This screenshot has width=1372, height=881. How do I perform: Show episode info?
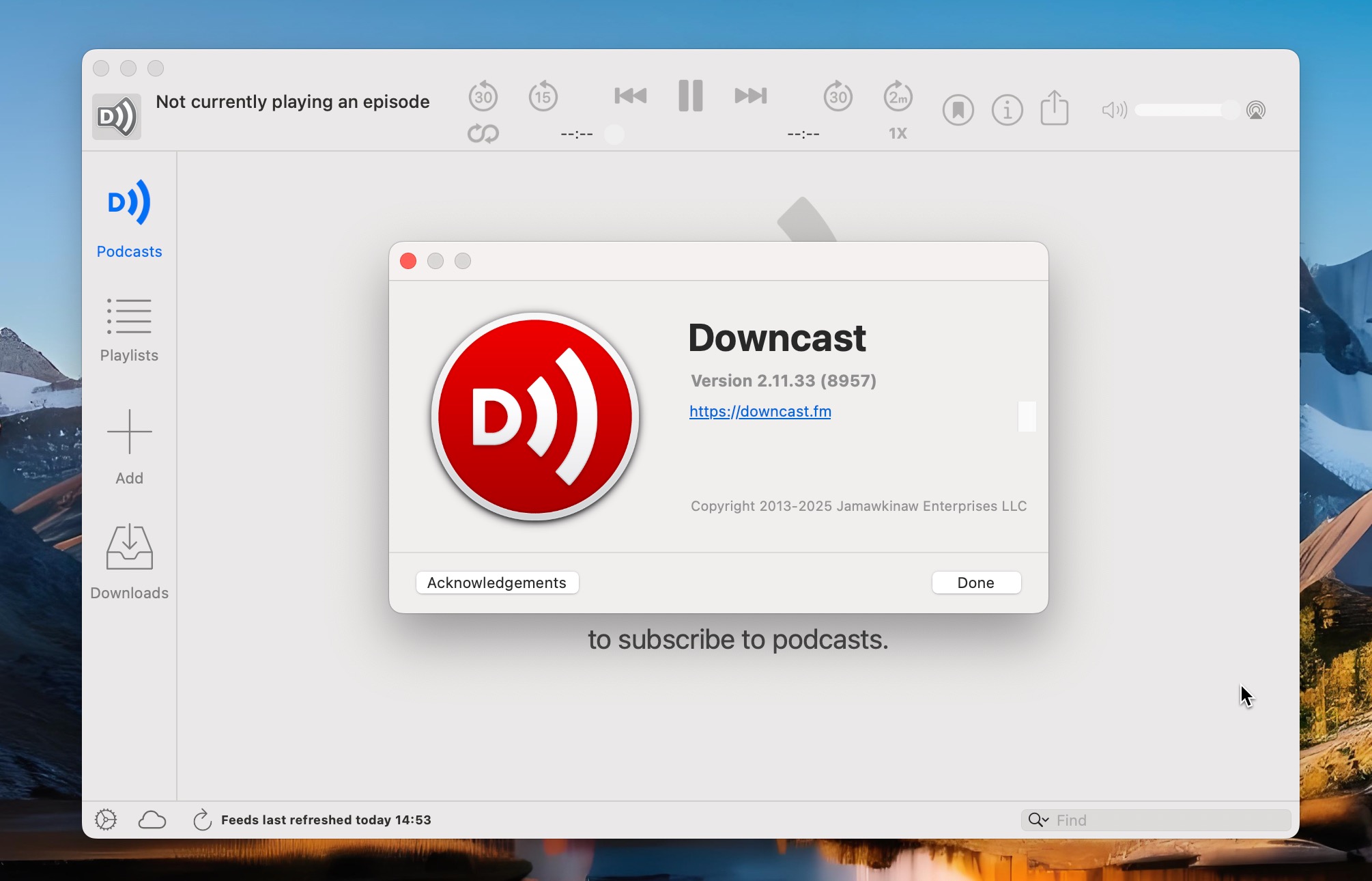1007,110
